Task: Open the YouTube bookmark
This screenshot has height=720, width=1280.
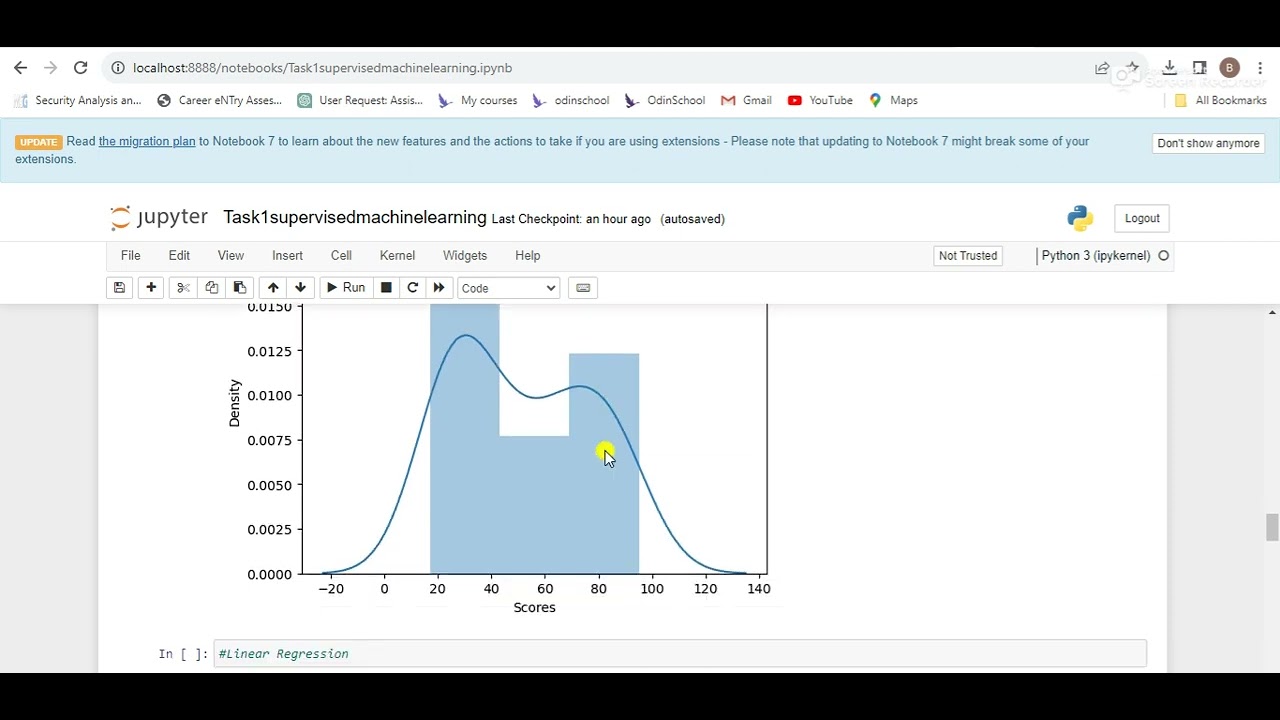Action: tap(820, 100)
